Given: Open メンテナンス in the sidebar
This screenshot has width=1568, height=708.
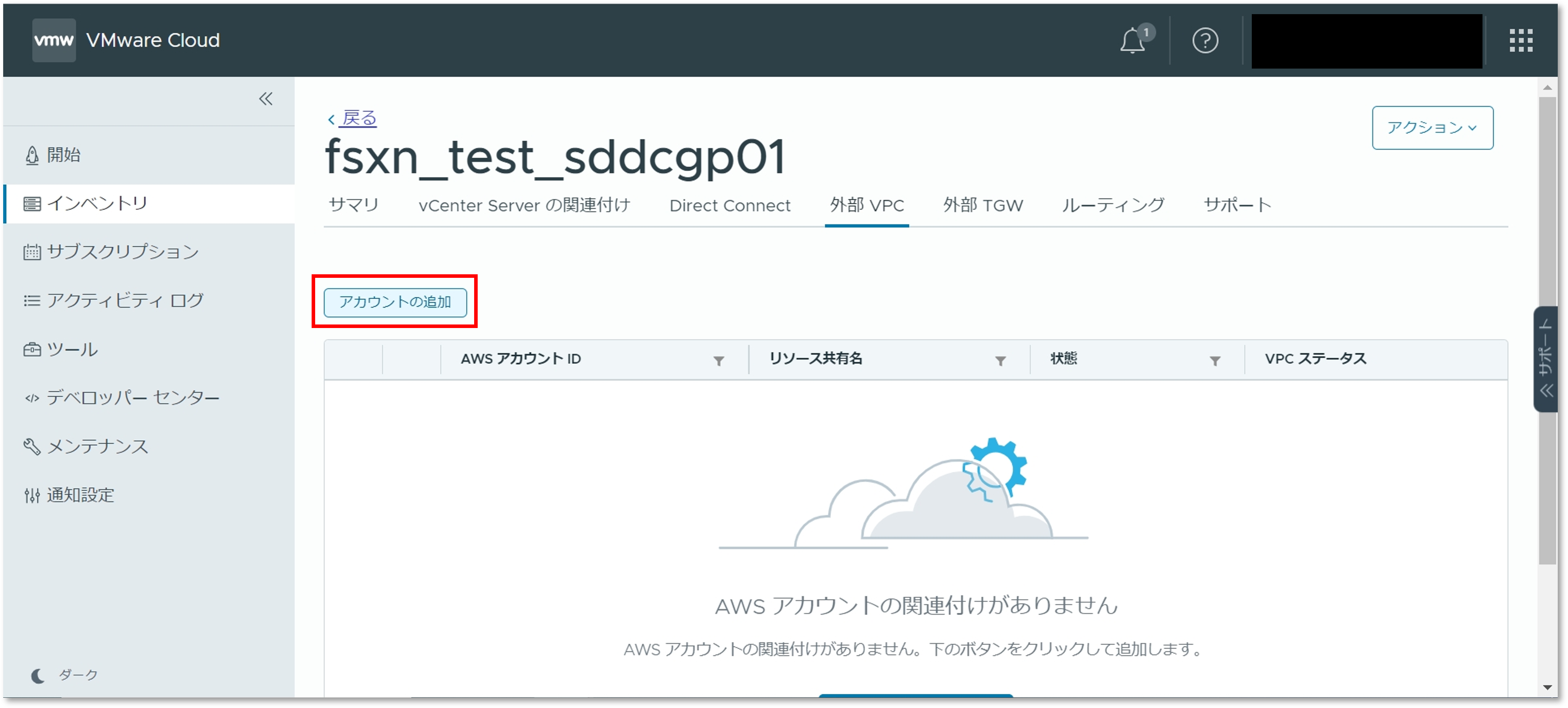Looking at the screenshot, I should [86, 446].
